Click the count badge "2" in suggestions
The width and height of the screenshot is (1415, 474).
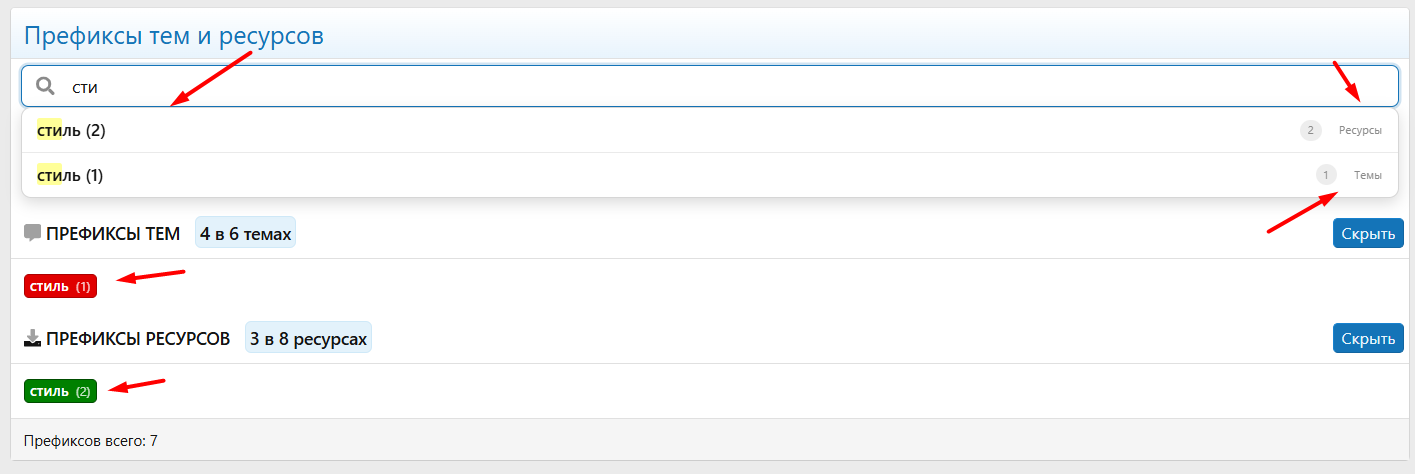pyautogui.click(x=1310, y=130)
